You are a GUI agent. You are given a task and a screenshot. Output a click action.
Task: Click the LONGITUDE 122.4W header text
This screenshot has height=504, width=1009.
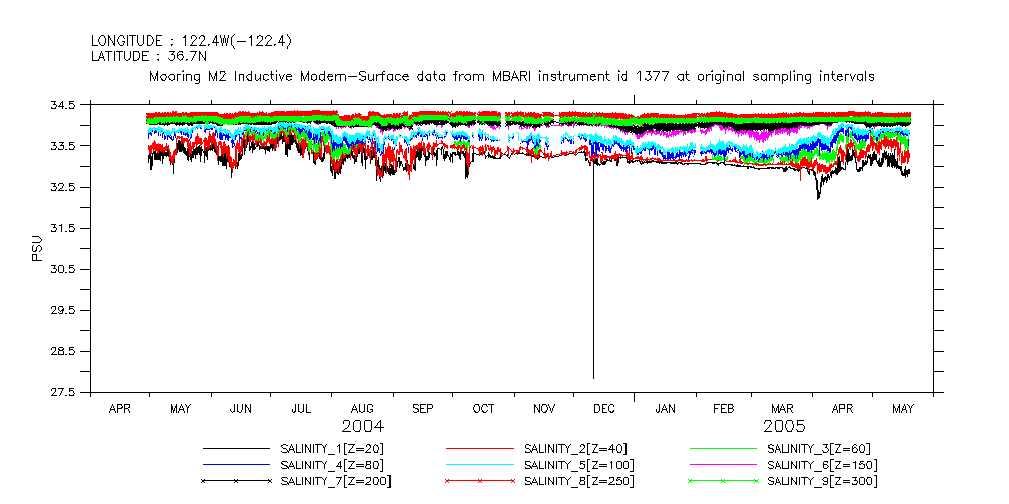192,41
